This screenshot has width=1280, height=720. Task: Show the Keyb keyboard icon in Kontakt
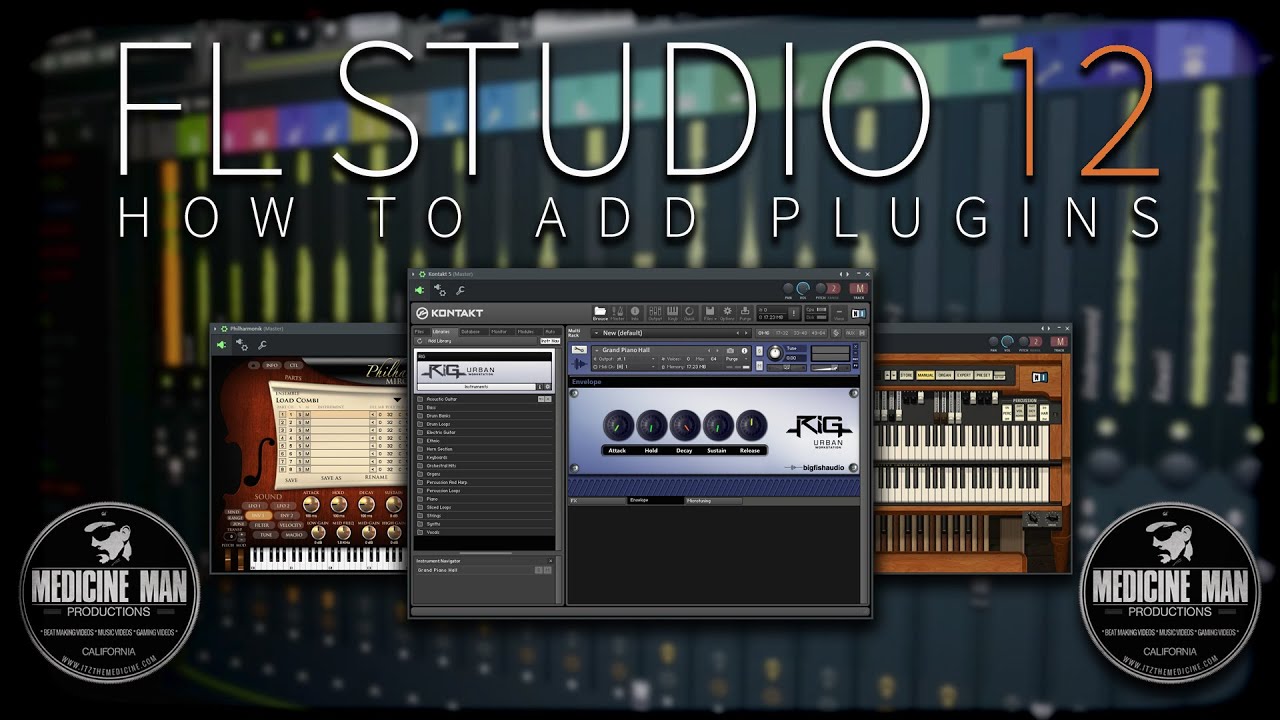point(672,311)
